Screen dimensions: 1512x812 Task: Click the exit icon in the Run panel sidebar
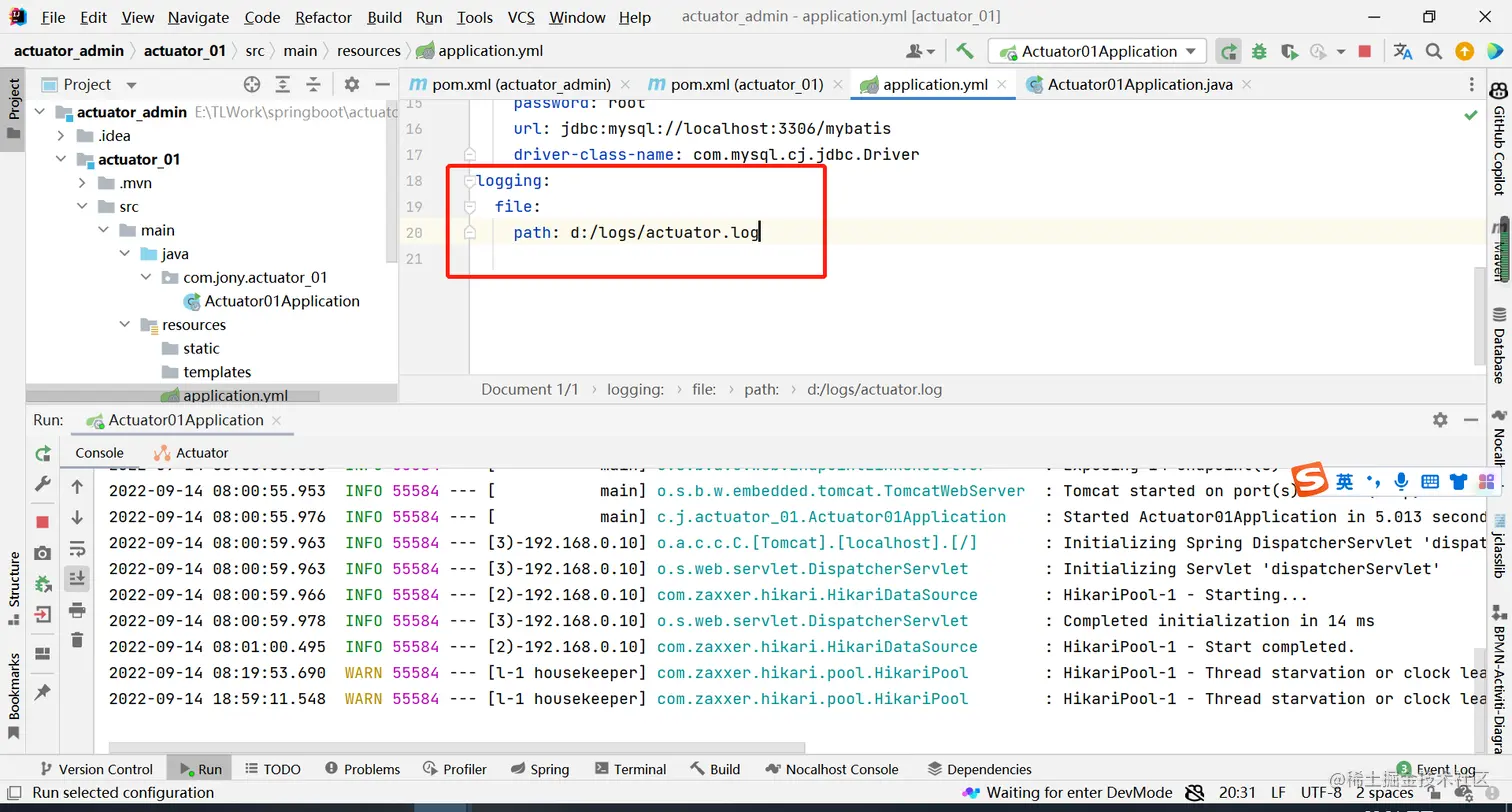43,614
